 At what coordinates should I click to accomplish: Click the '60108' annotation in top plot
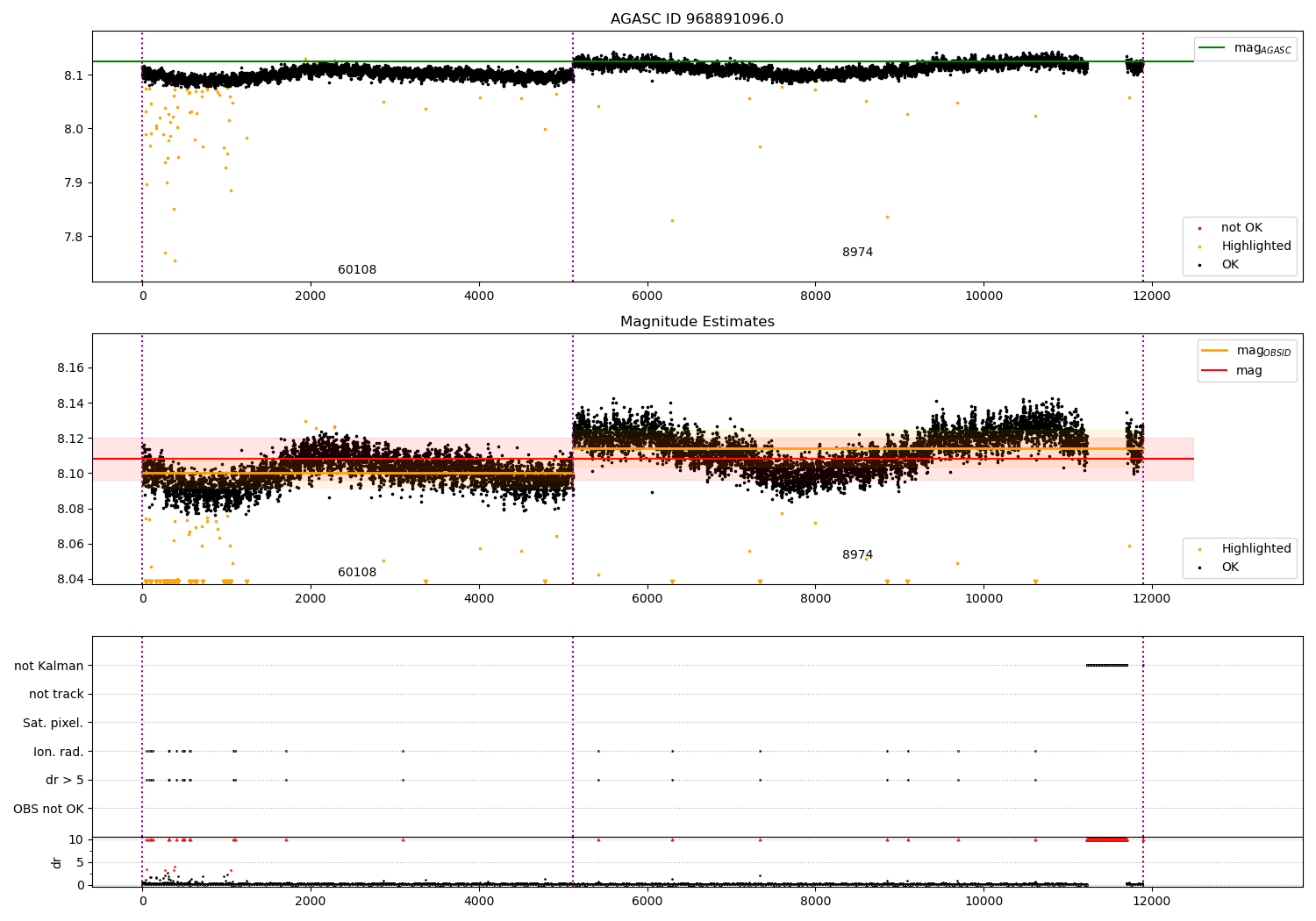357,270
